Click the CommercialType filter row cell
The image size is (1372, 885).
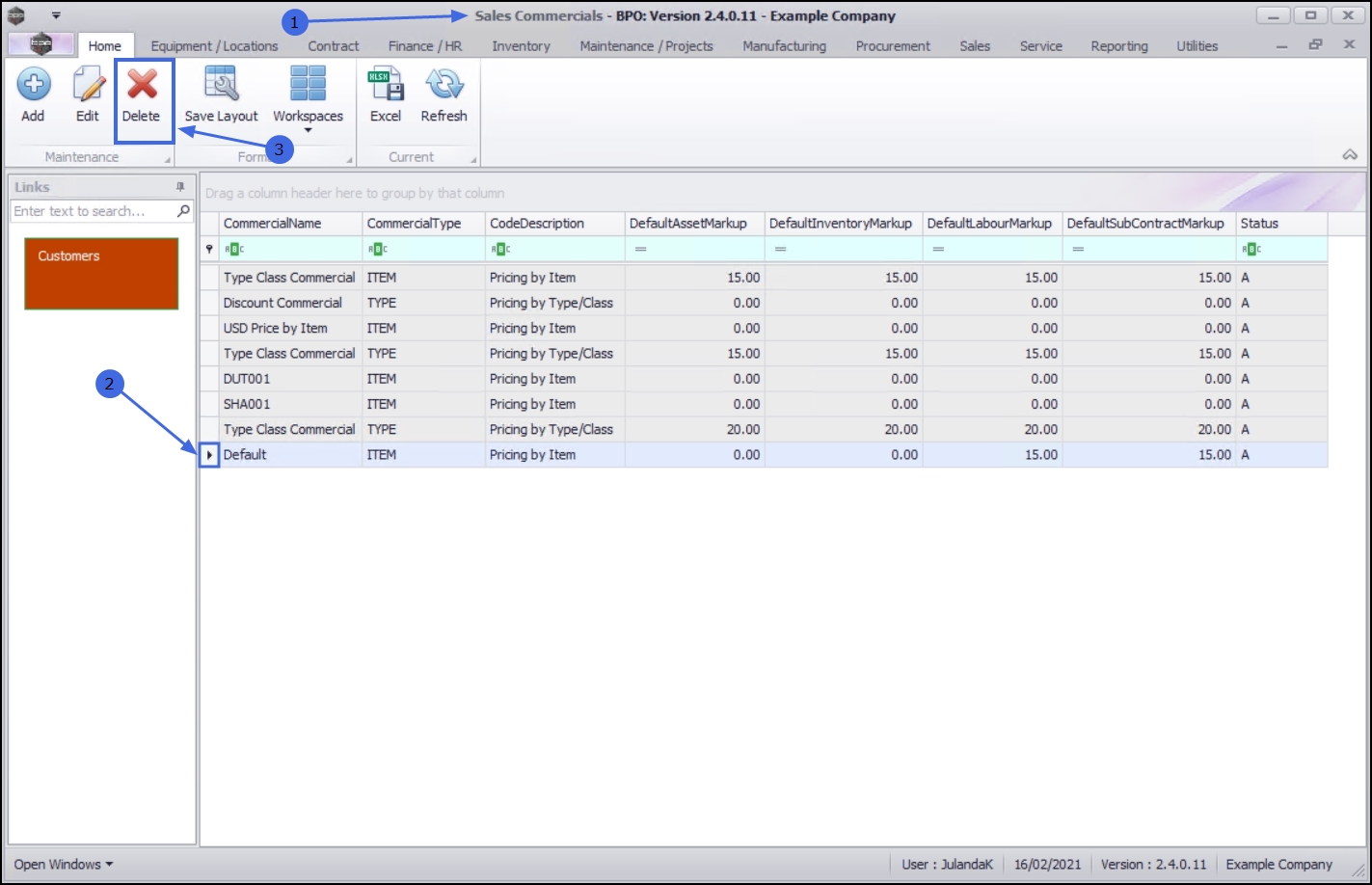click(422, 250)
